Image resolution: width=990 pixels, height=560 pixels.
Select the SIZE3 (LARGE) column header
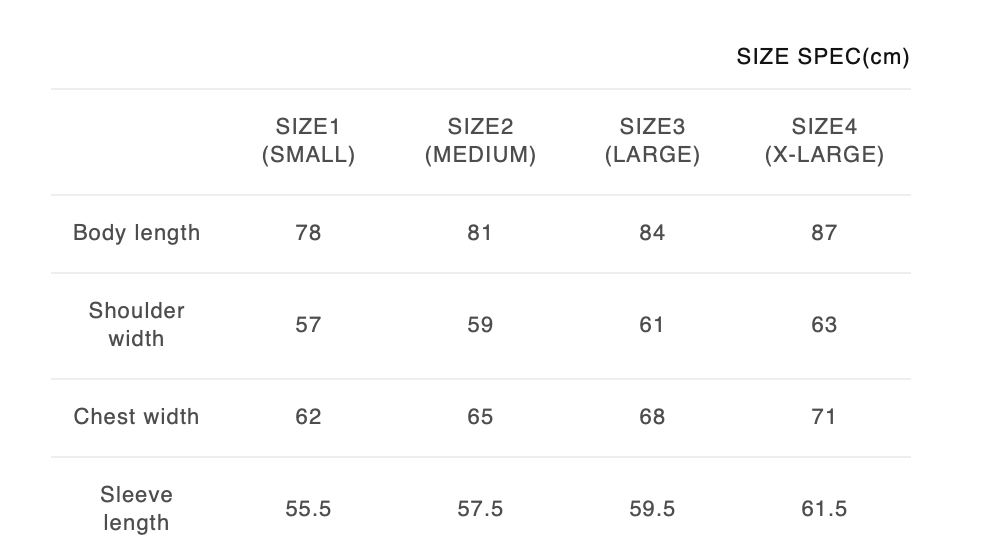[x=652, y=141]
